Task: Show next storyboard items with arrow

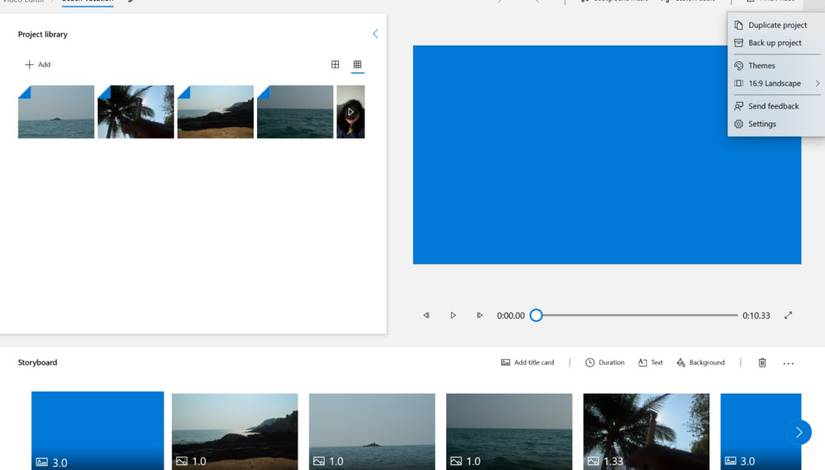Action: click(x=799, y=432)
